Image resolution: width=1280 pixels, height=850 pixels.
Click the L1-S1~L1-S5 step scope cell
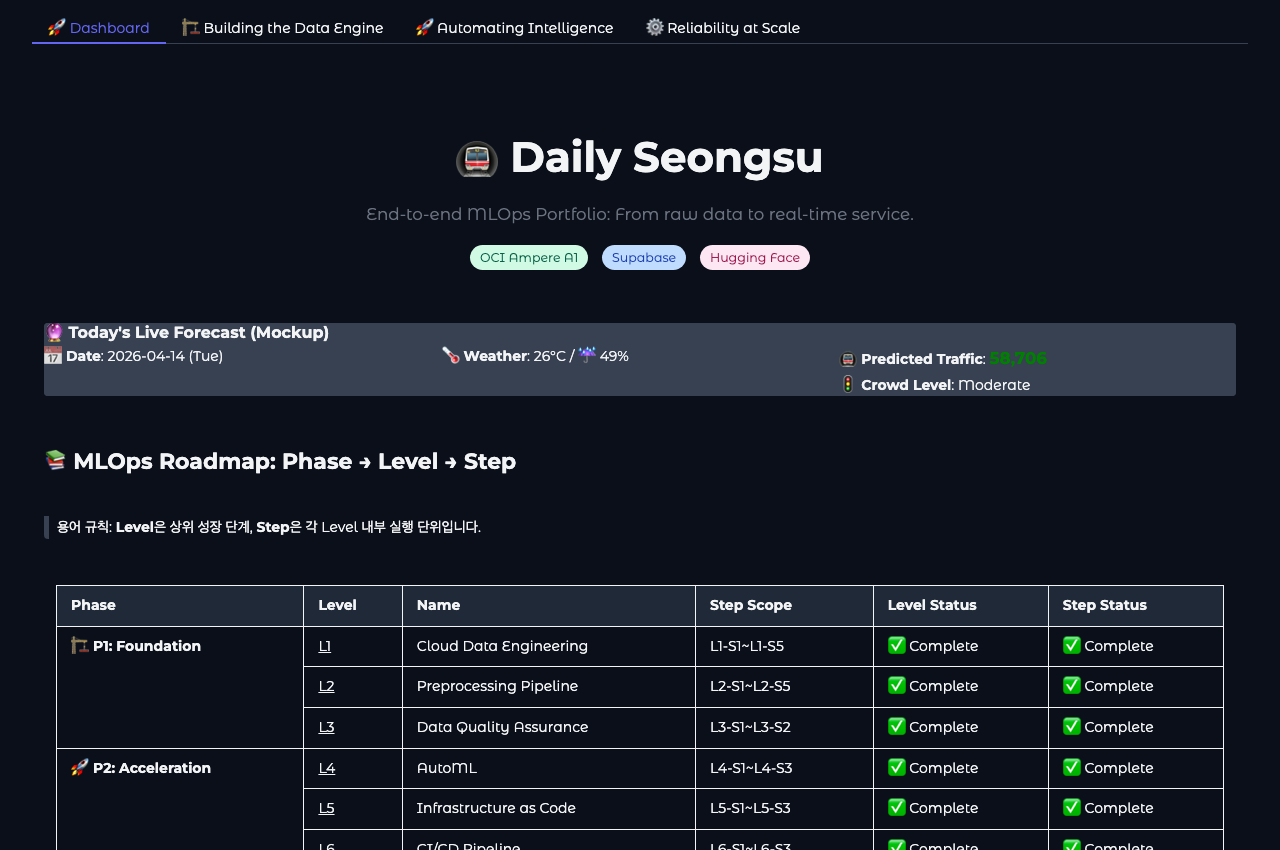785,647
